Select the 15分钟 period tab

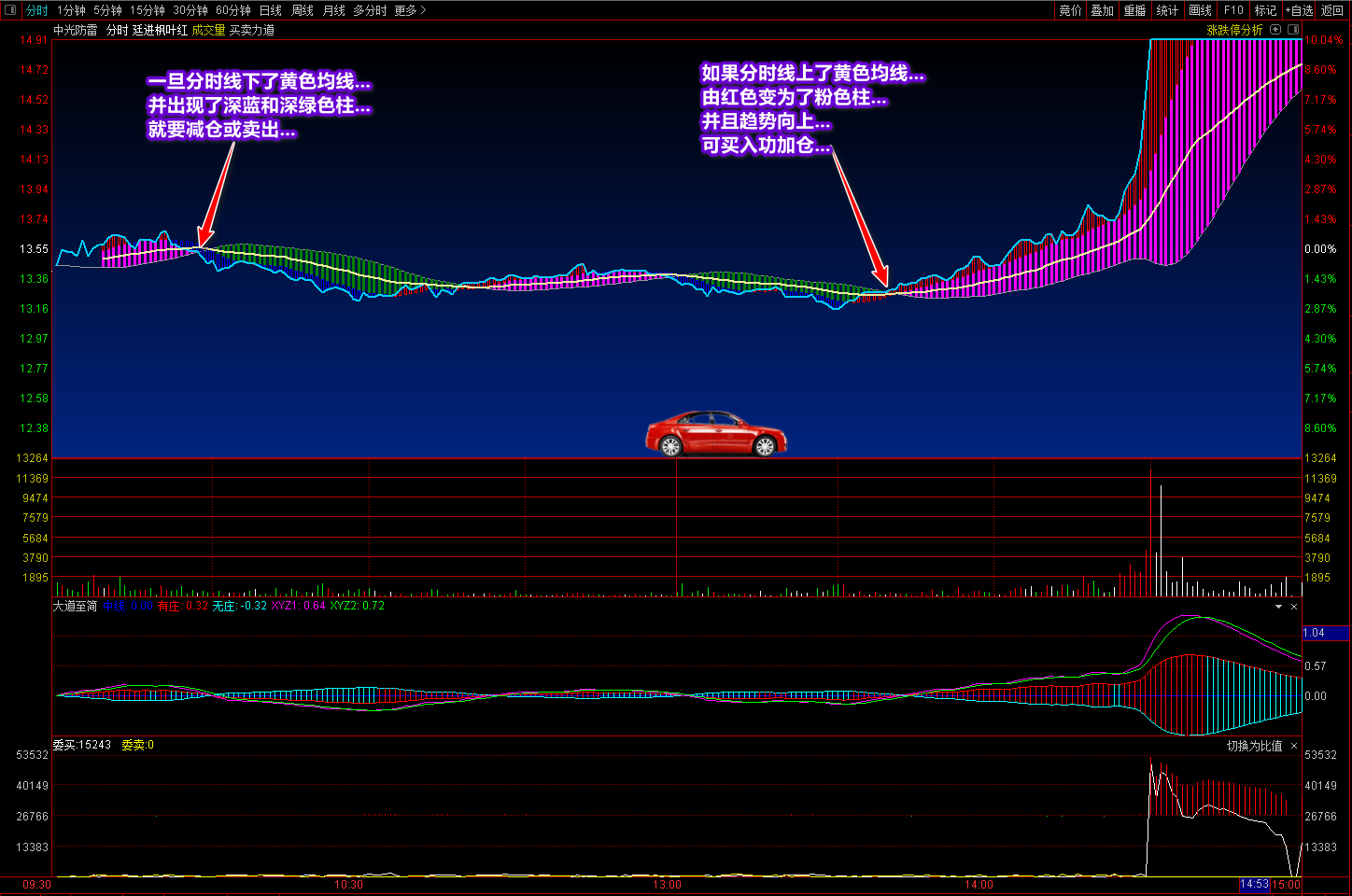pyautogui.click(x=147, y=10)
